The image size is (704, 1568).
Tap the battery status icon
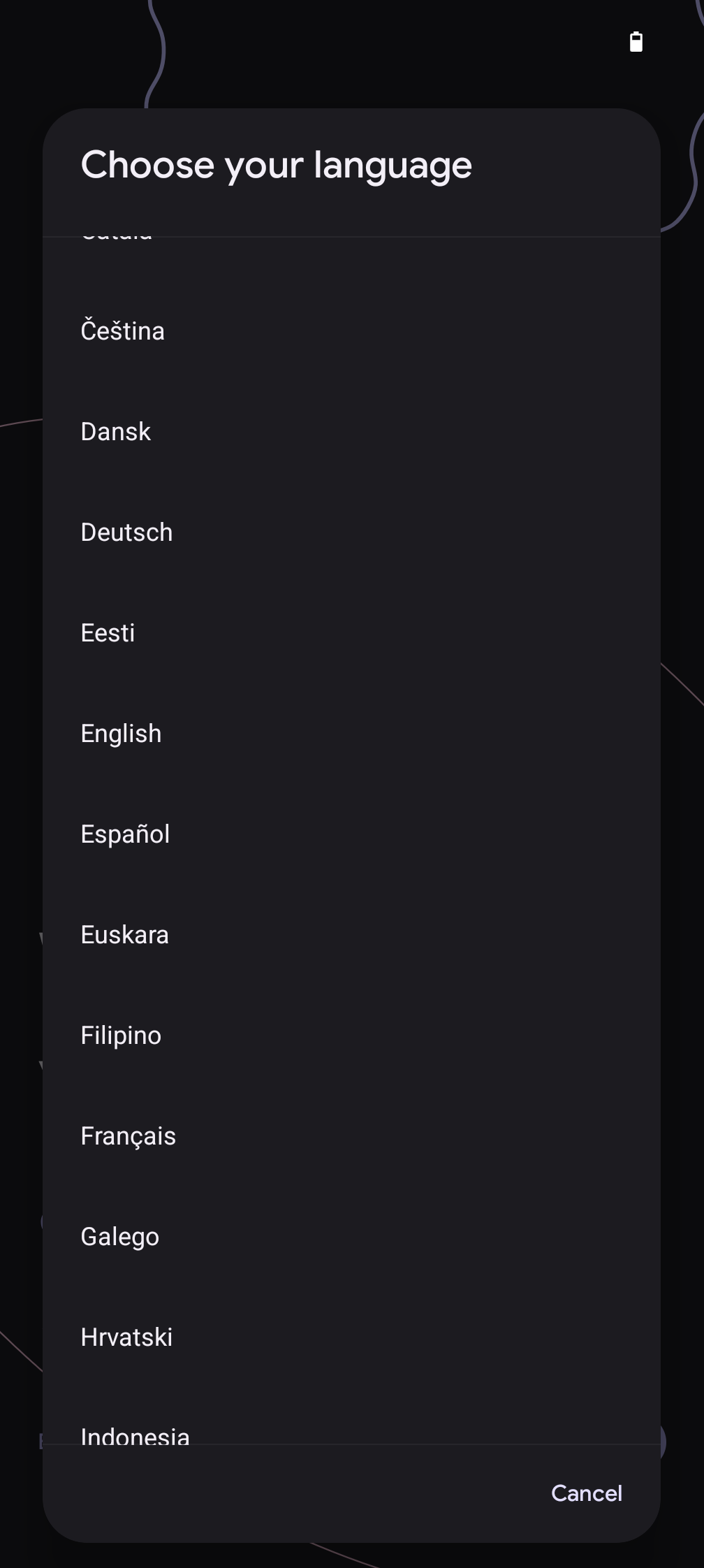tap(636, 42)
